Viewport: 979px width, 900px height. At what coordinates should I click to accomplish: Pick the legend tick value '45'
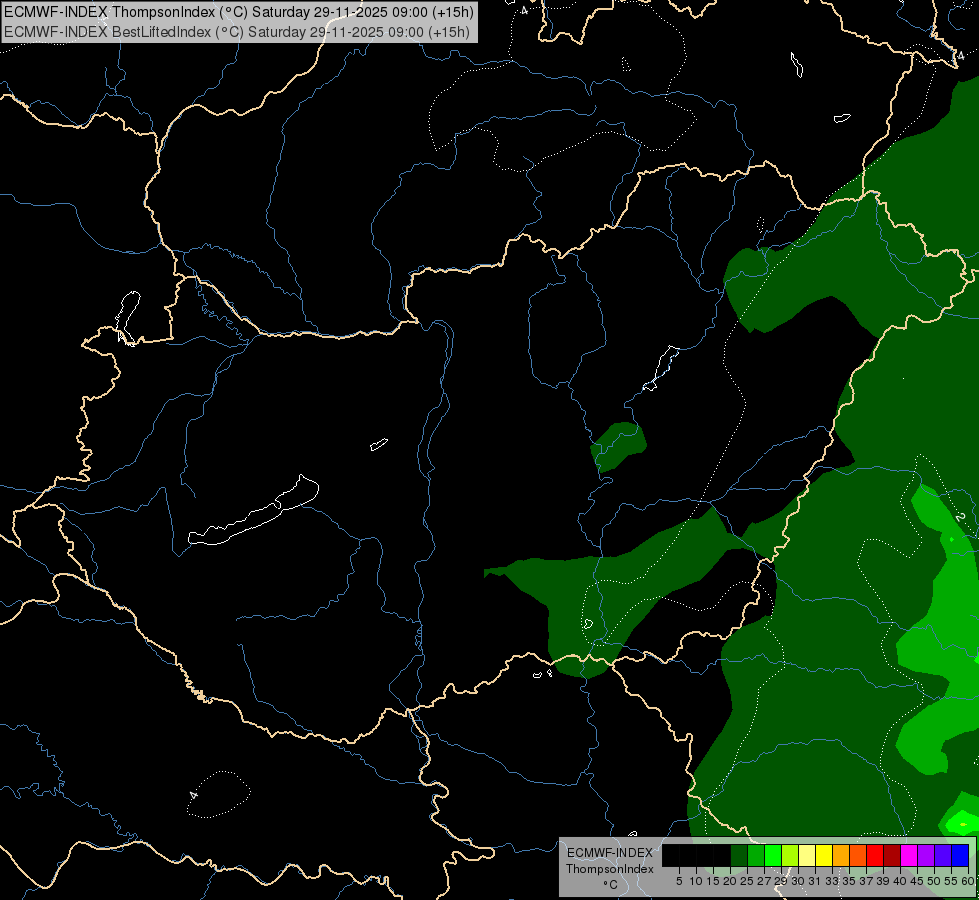tap(917, 881)
